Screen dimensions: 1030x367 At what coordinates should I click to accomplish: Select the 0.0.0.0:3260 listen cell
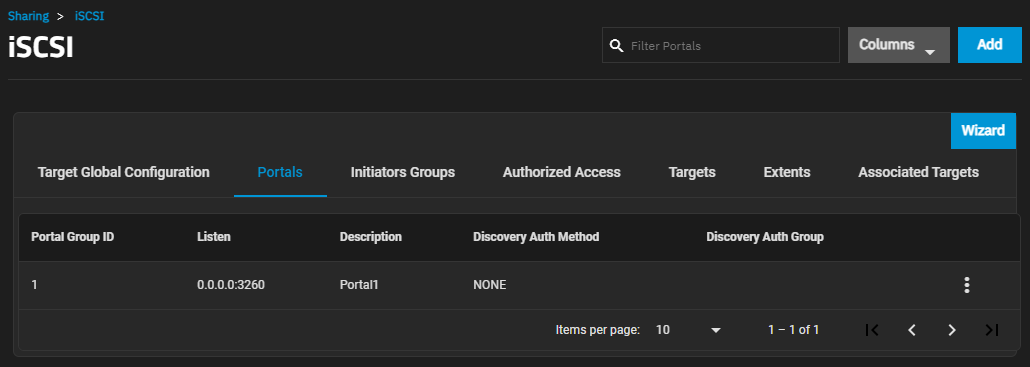(231, 285)
